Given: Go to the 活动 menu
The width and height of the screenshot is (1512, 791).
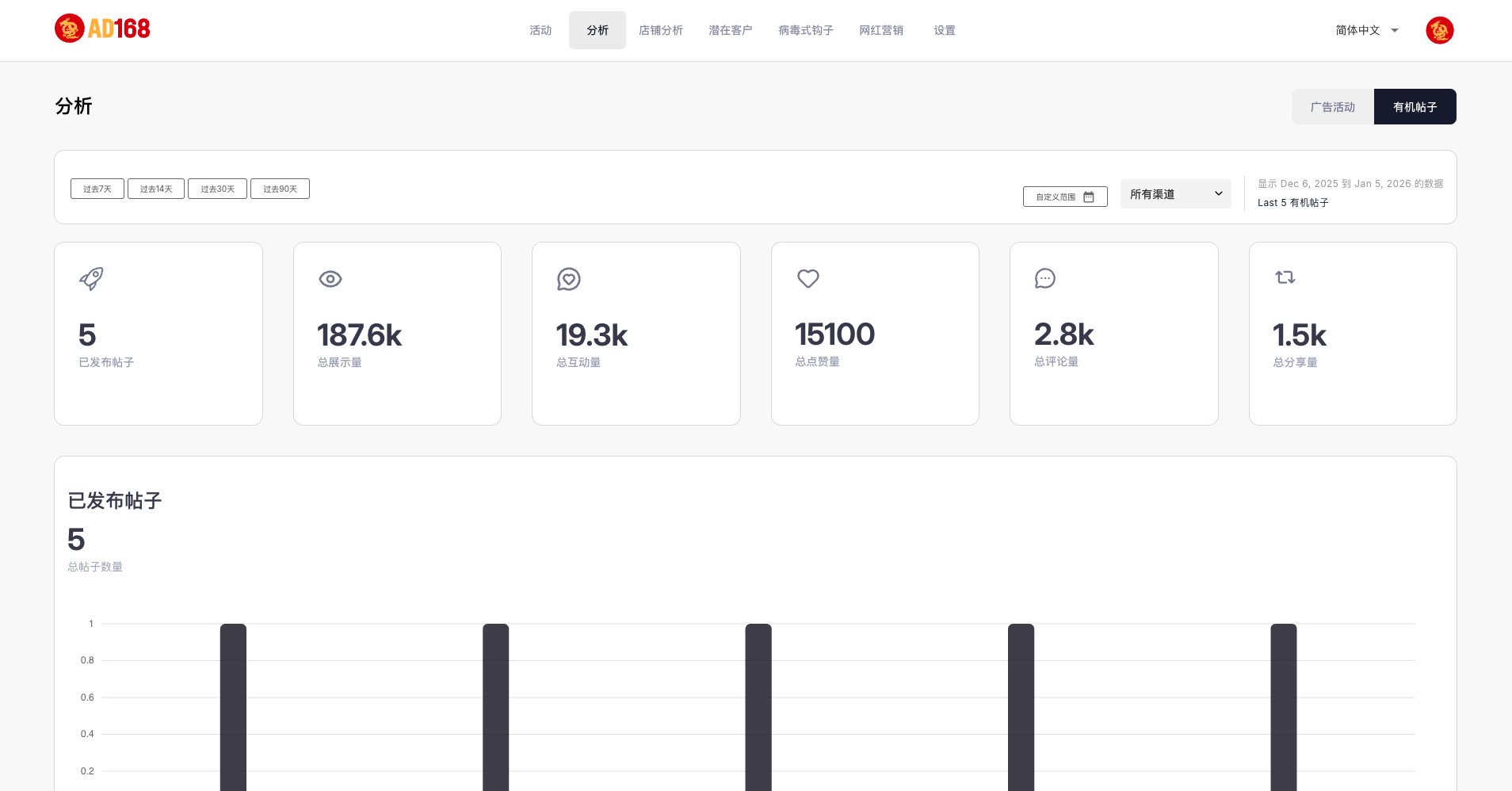Looking at the screenshot, I should tap(540, 30).
